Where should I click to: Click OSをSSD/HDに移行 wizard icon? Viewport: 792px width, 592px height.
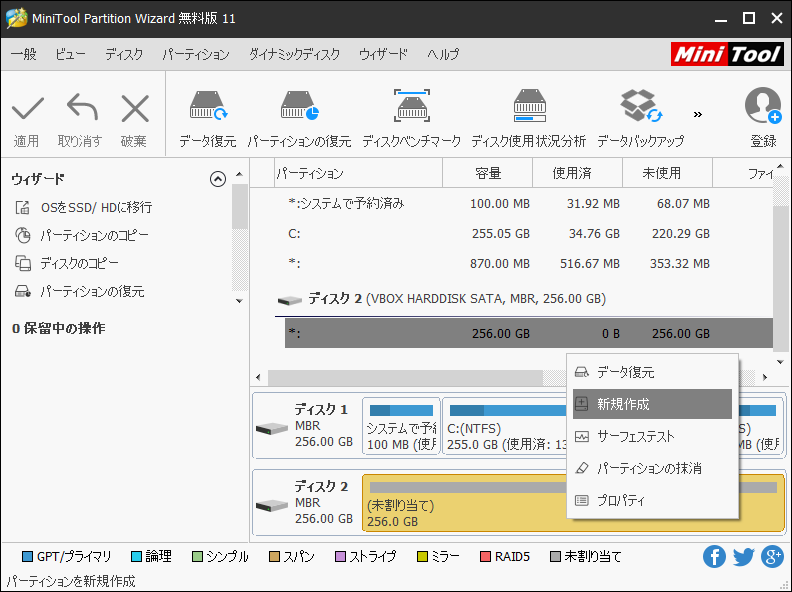tap(23, 207)
